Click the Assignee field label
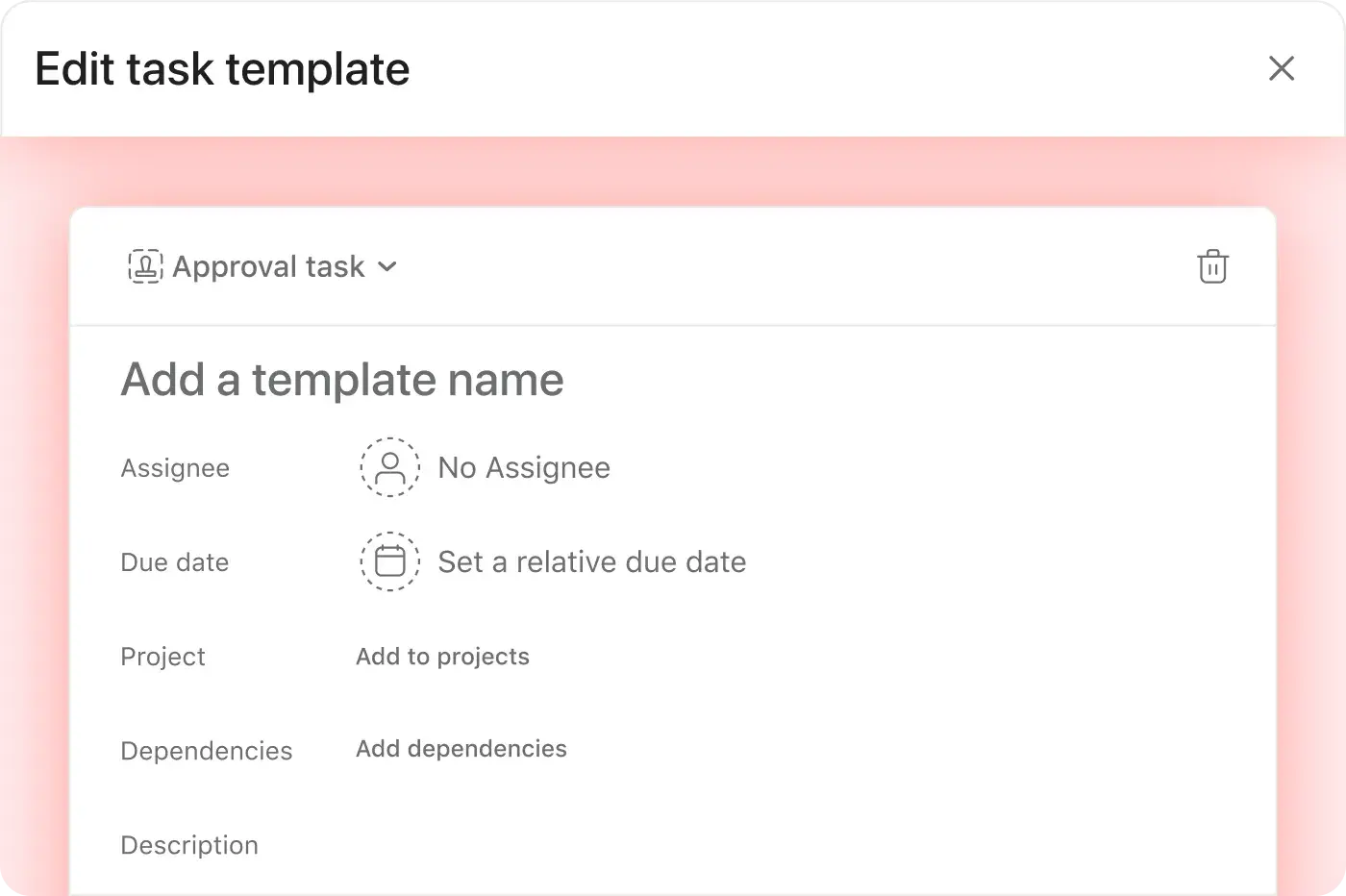Viewport: 1346px width, 896px height. (175, 468)
